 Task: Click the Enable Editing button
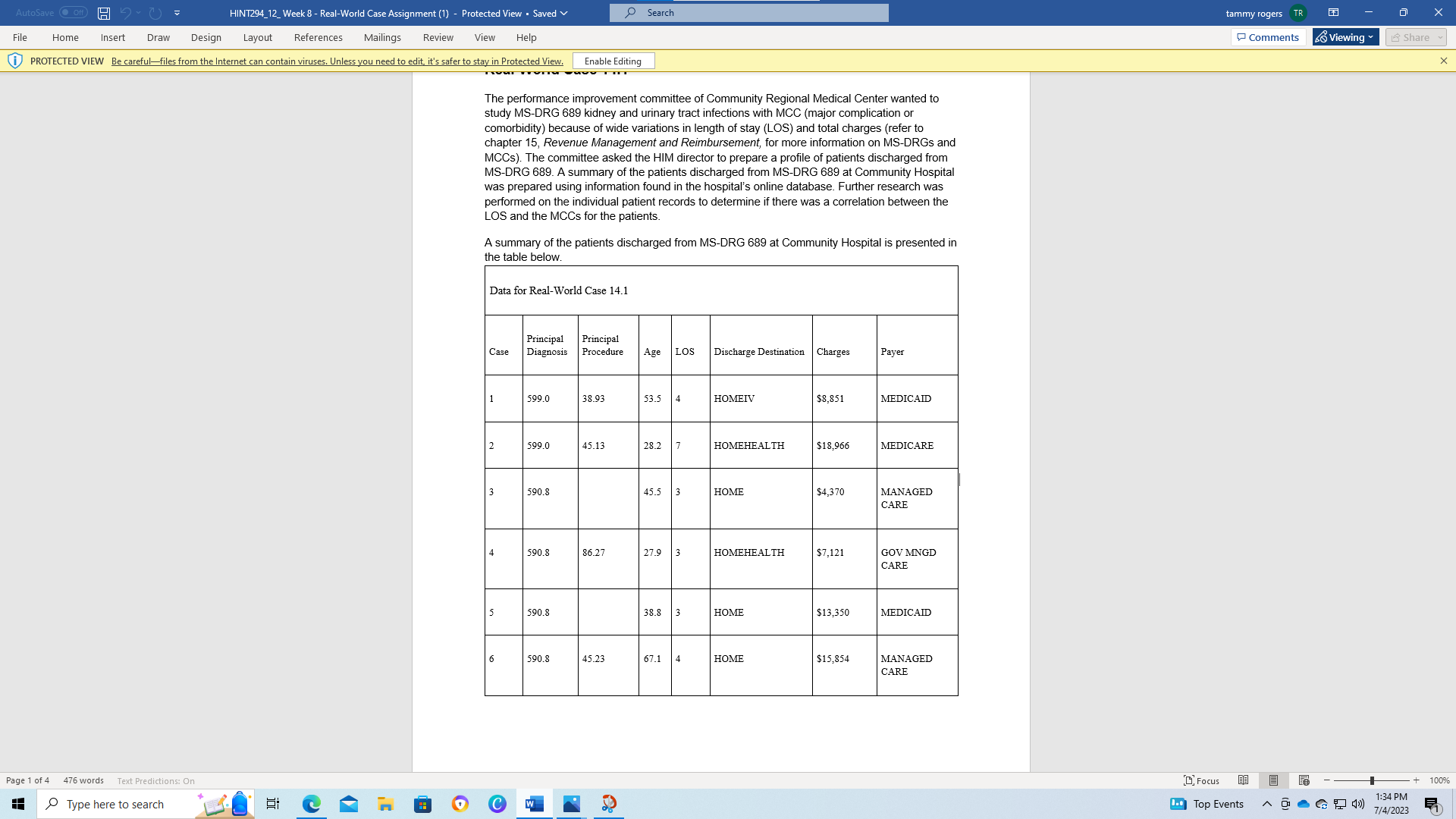[x=613, y=61]
